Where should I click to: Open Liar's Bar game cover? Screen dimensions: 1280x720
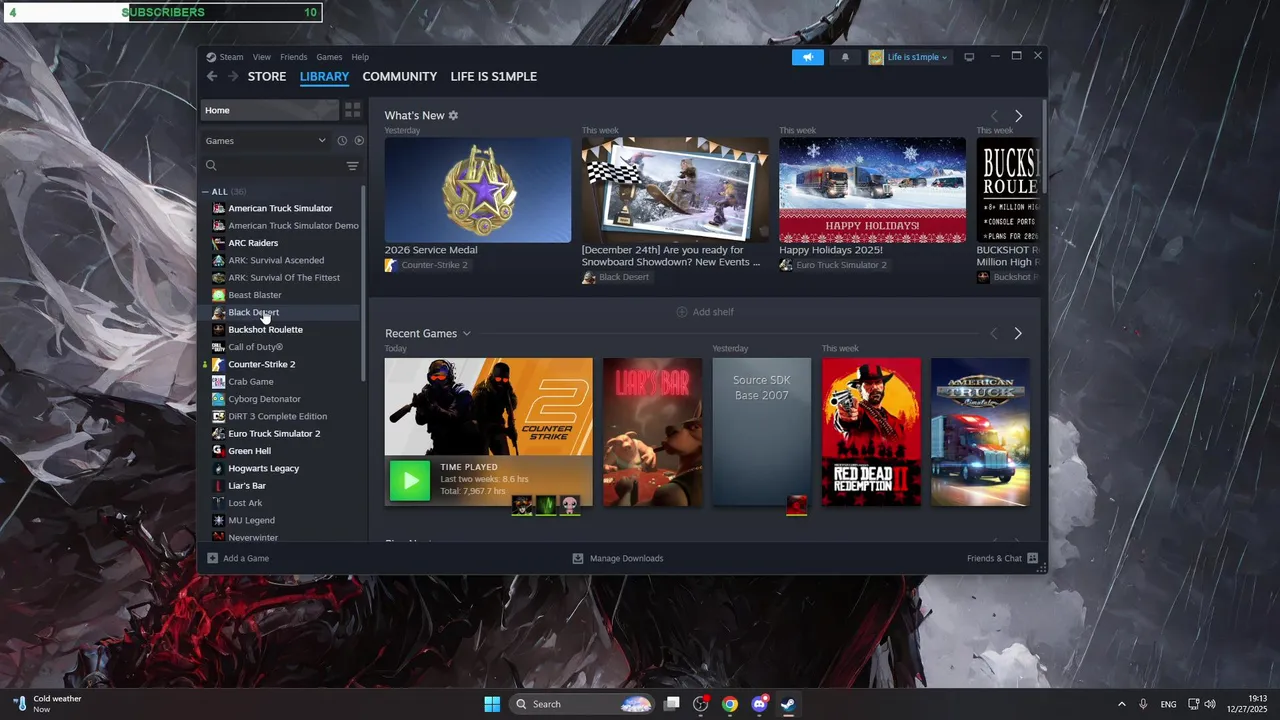point(652,432)
